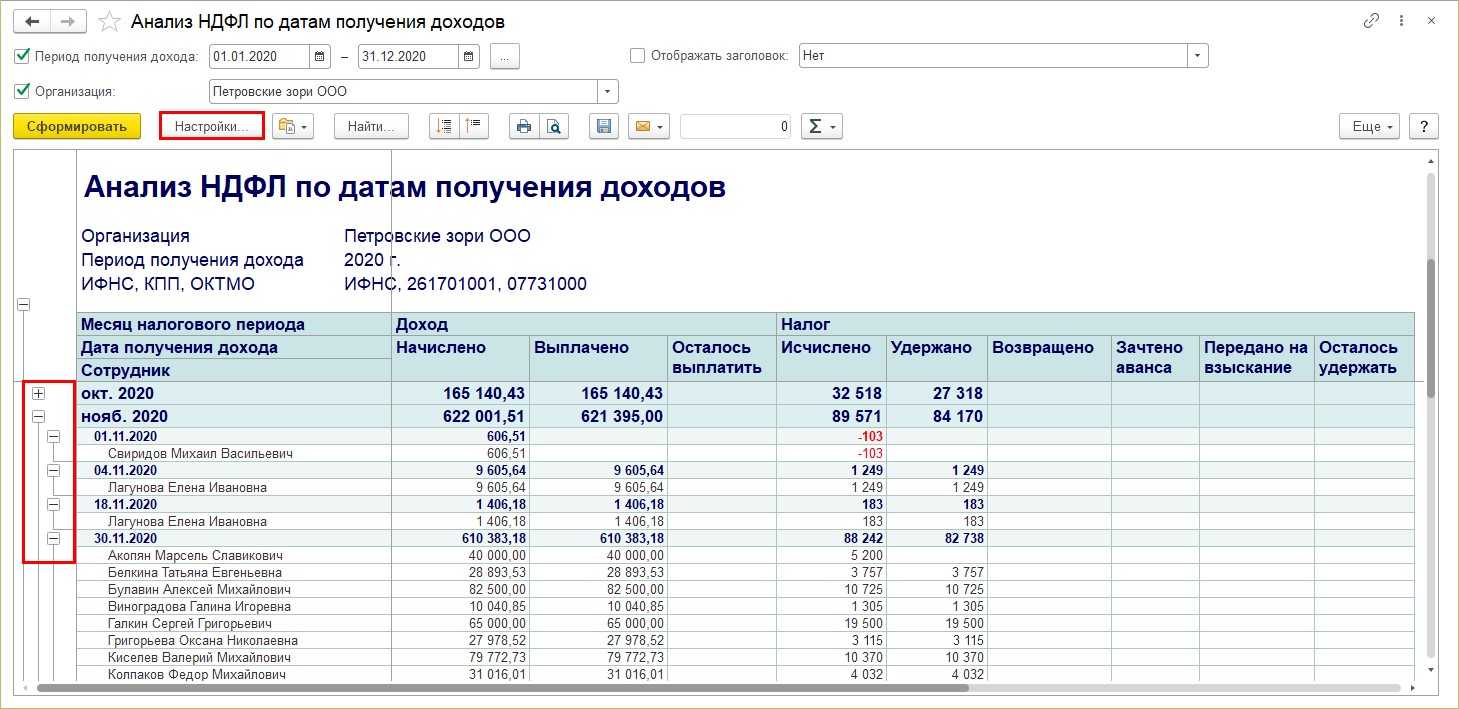This screenshot has width=1459, height=709.
Task: Click the collapse all groups icon
Action: tap(473, 126)
